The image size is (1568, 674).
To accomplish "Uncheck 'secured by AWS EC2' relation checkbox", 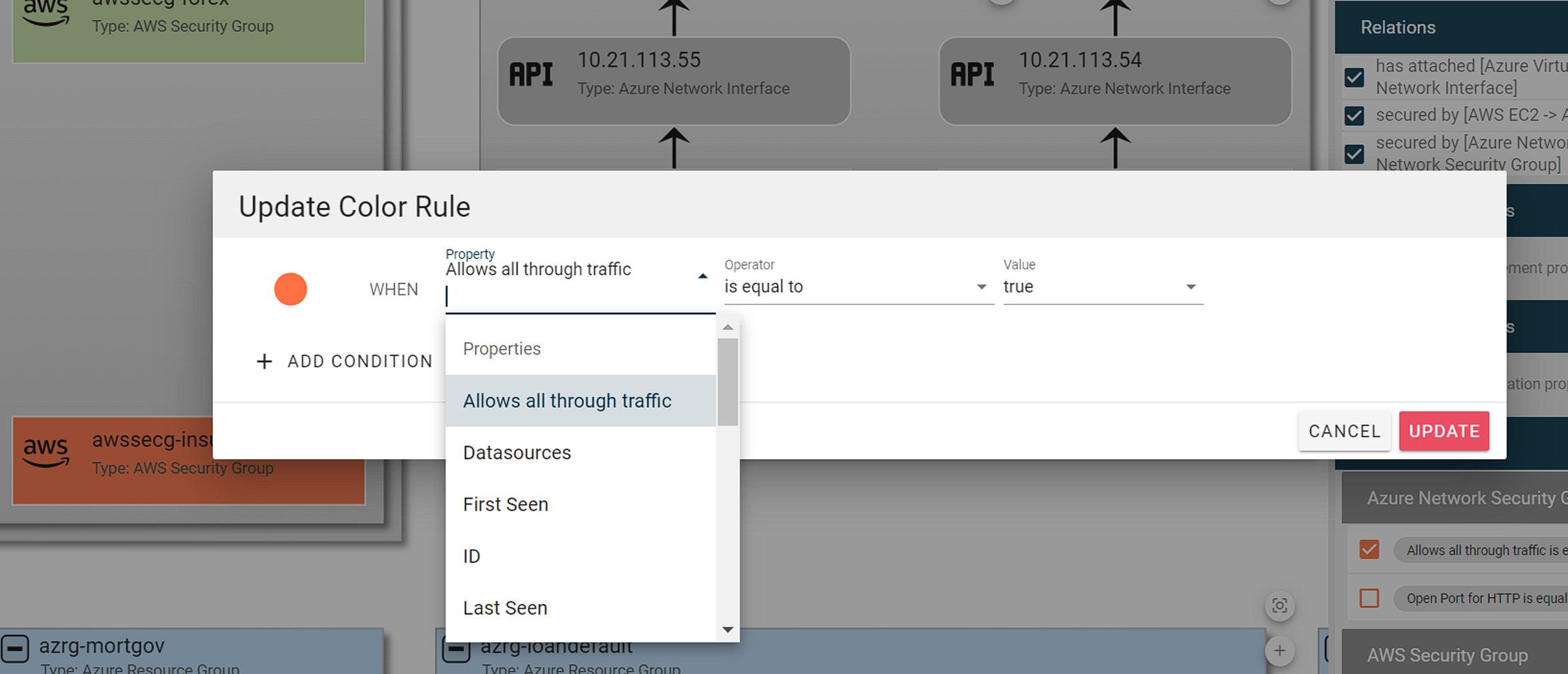I will 1354,115.
